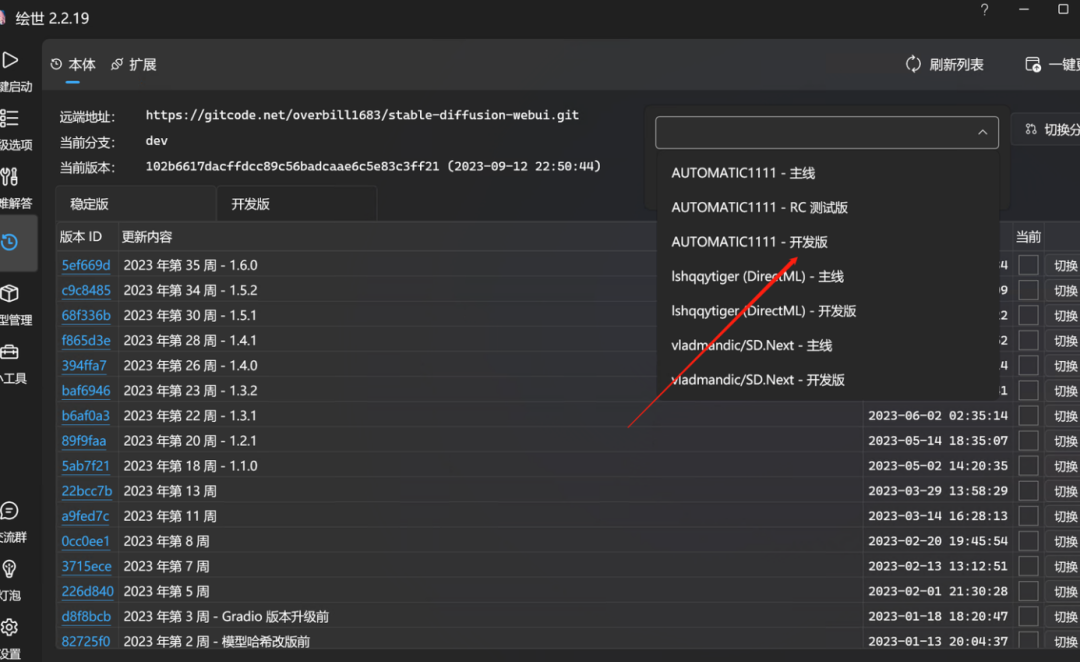Click 切换 button for 1.3.2 row

coord(1064,391)
